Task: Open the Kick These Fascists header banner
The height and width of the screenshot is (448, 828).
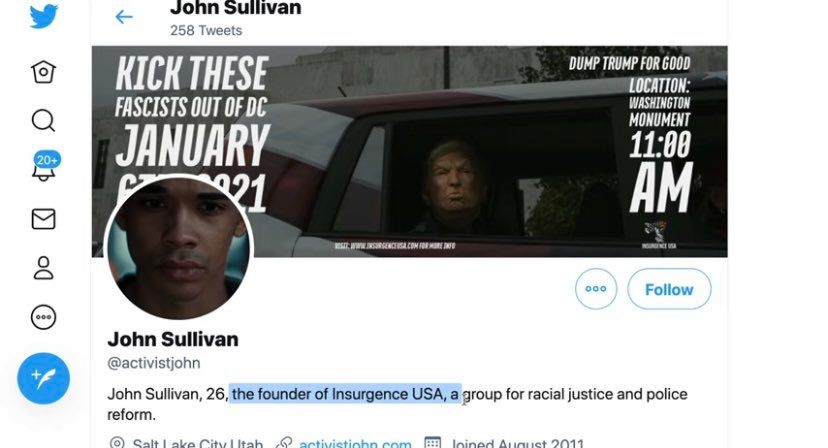Action: coord(410,152)
